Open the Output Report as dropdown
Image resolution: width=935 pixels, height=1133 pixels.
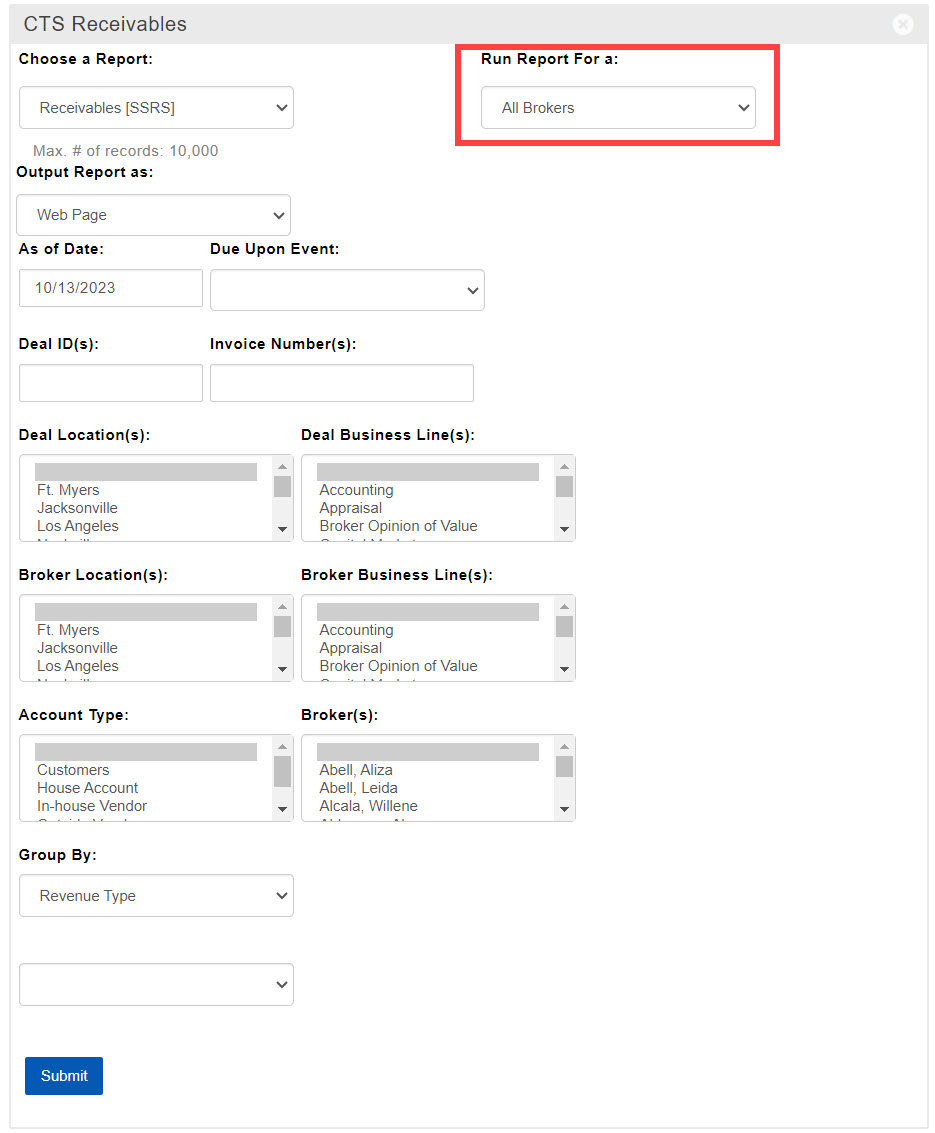pyautogui.click(x=153, y=215)
